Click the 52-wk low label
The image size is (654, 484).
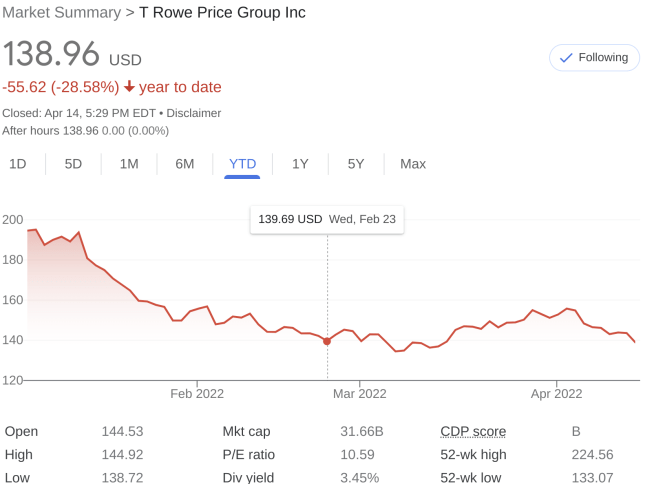(471, 477)
